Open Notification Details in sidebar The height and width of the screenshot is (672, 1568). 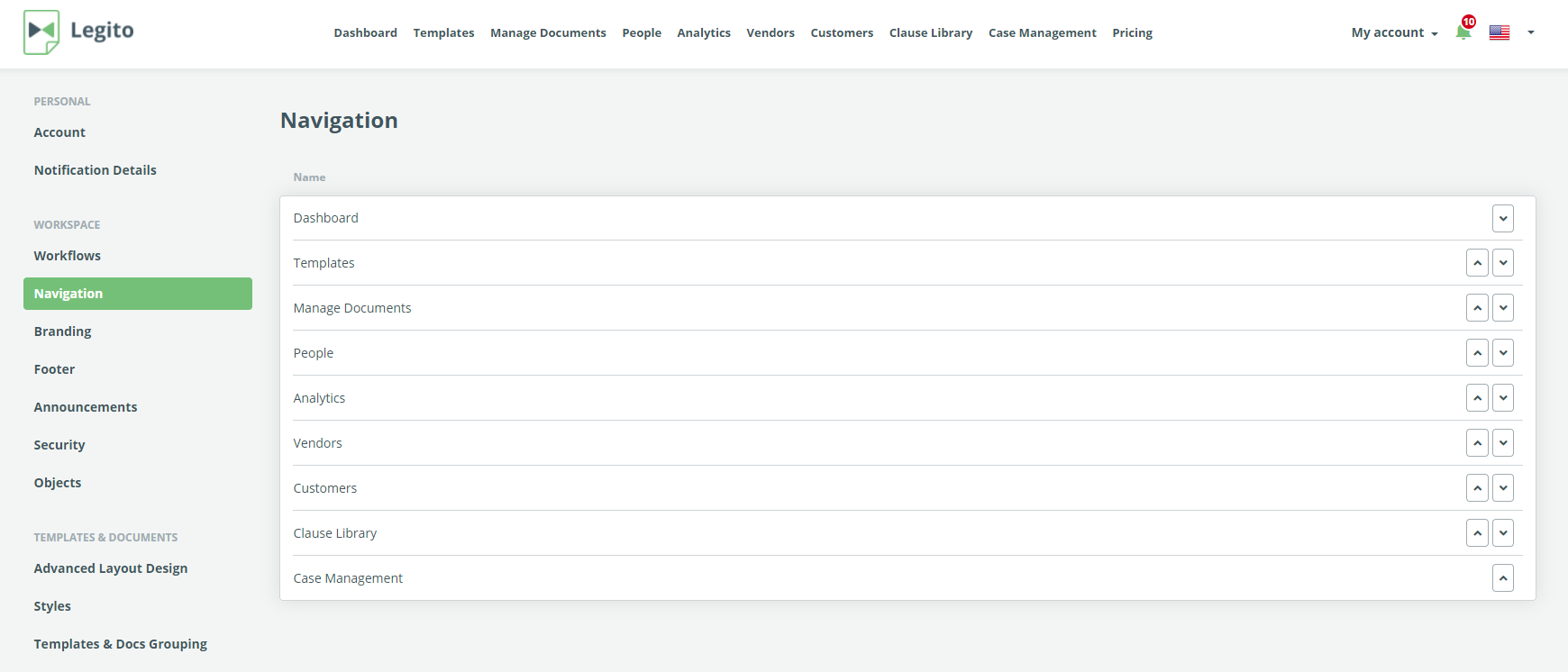[x=96, y=170]
